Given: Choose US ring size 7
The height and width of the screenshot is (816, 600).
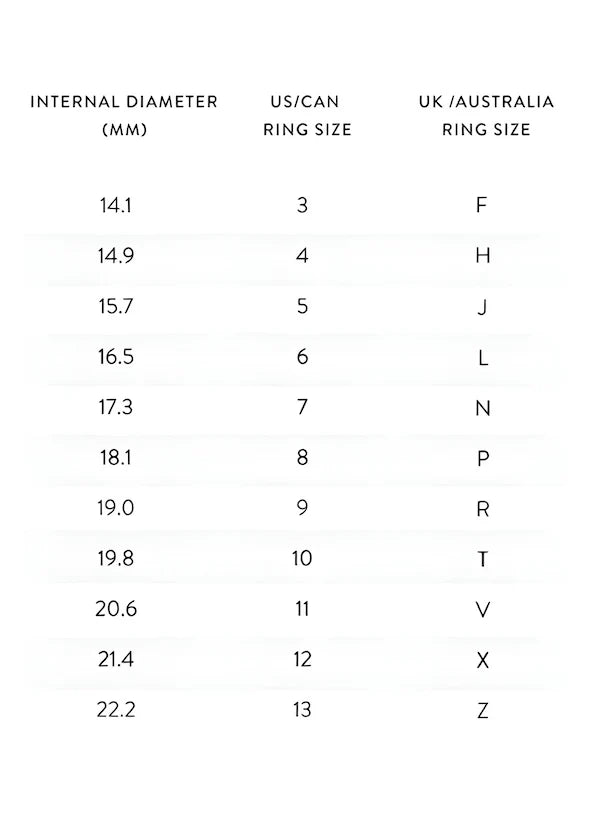Looking at the screenshot, I should tap(302, 407).
